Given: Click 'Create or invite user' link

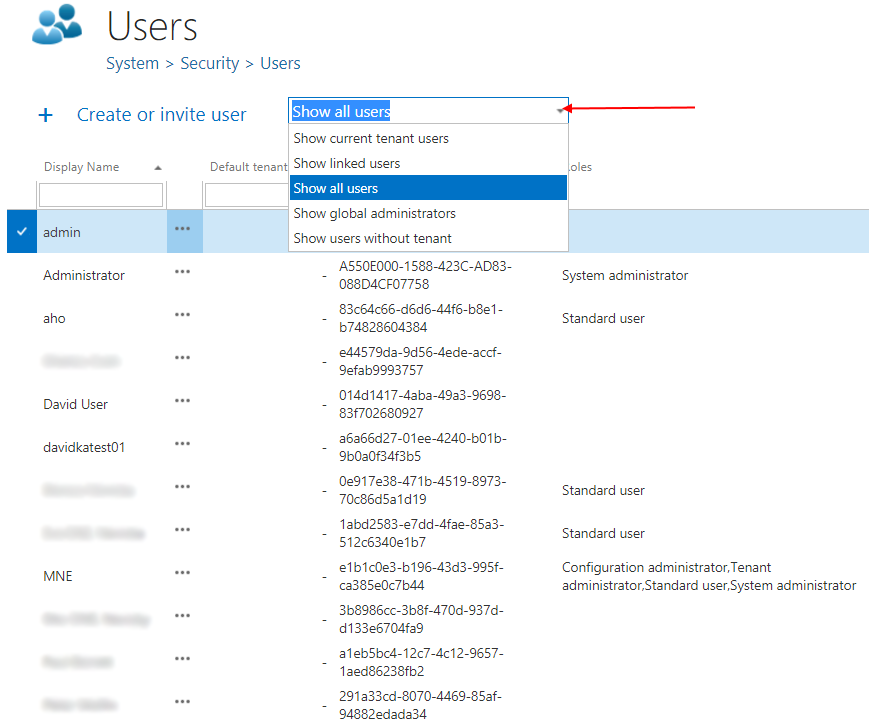Looking at the screenshot, I should 161,115.
